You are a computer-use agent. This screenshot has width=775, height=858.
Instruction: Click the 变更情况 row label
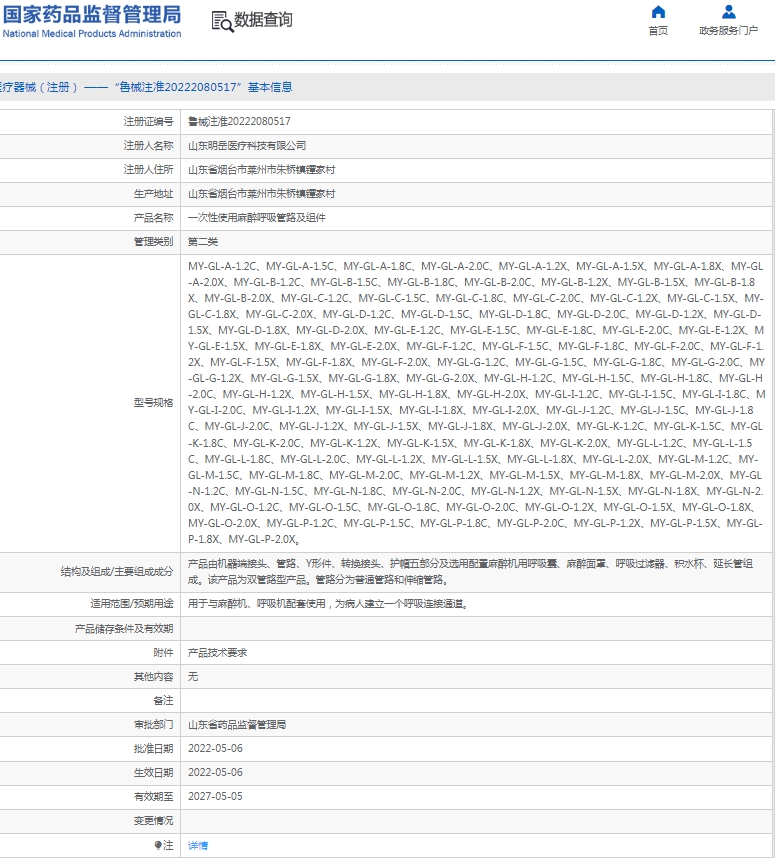pyautogui.click(x=153, y=821)
